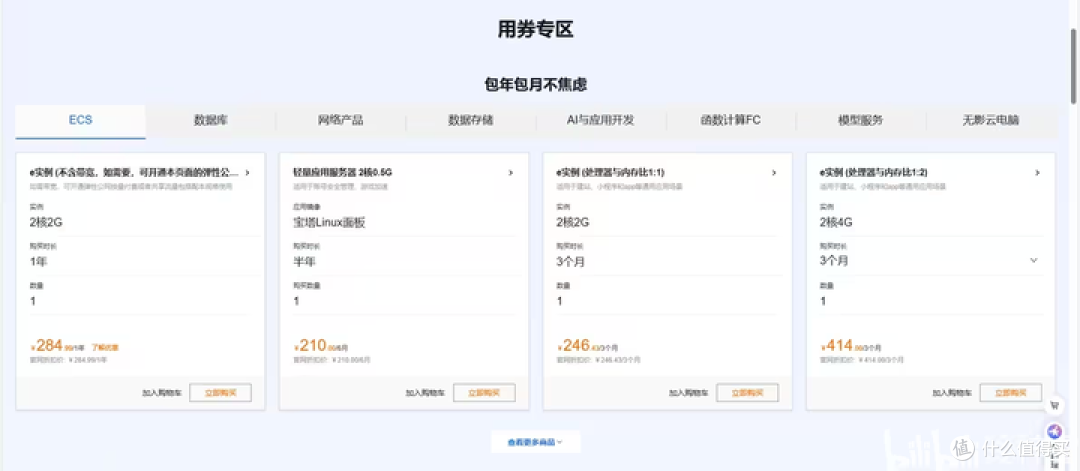Switch to the 网络产品 tab
The image size is (1080, 471).
click(340, 121)
